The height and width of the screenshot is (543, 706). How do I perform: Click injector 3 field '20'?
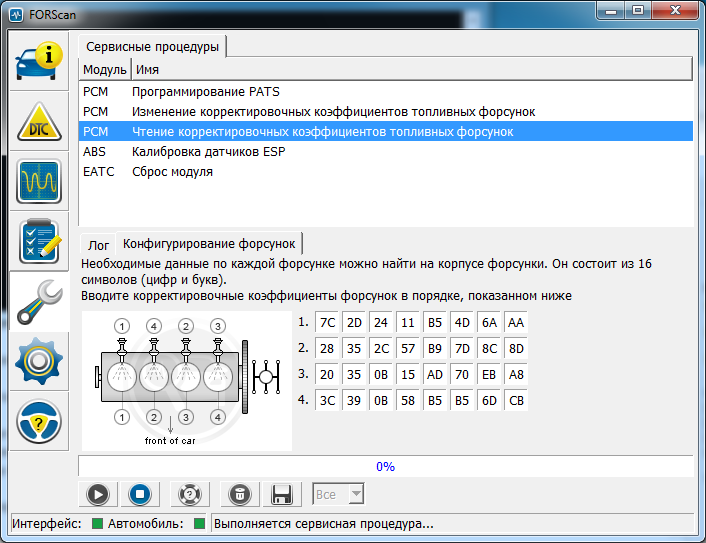327,375
